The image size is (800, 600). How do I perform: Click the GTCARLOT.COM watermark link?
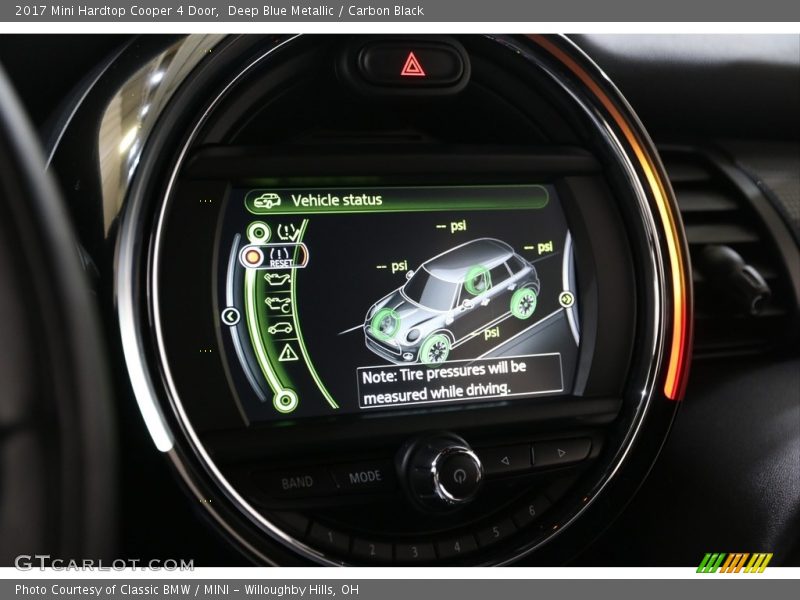click(x=104, y=564)
